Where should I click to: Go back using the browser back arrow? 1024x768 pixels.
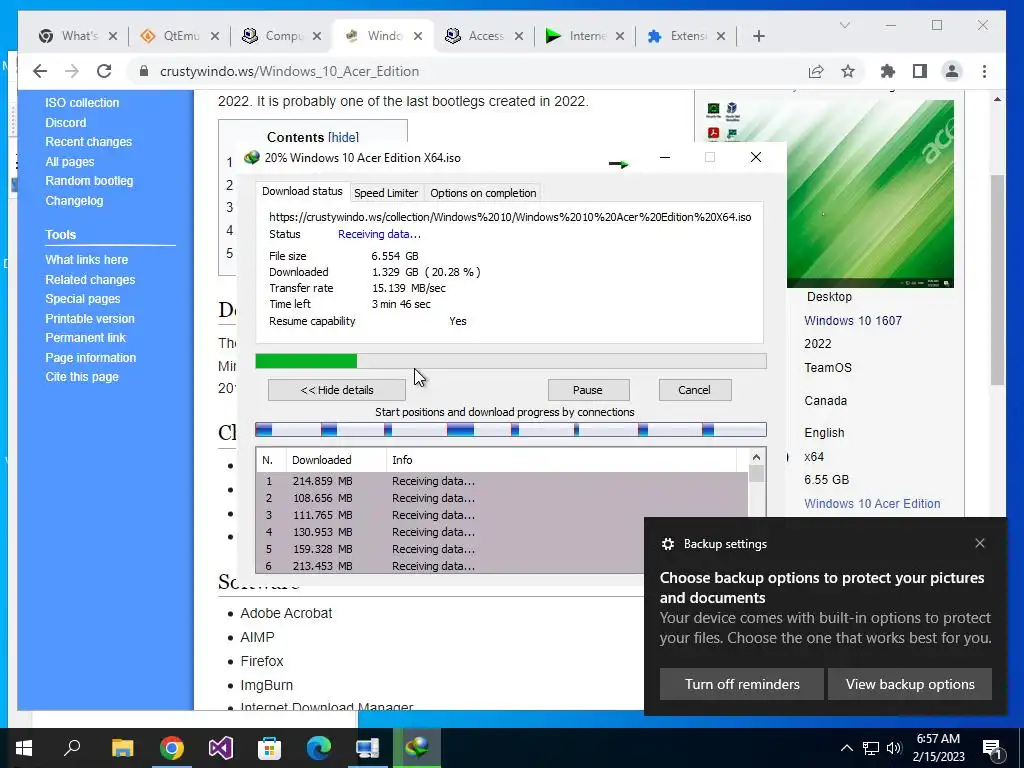coord(40,71)
